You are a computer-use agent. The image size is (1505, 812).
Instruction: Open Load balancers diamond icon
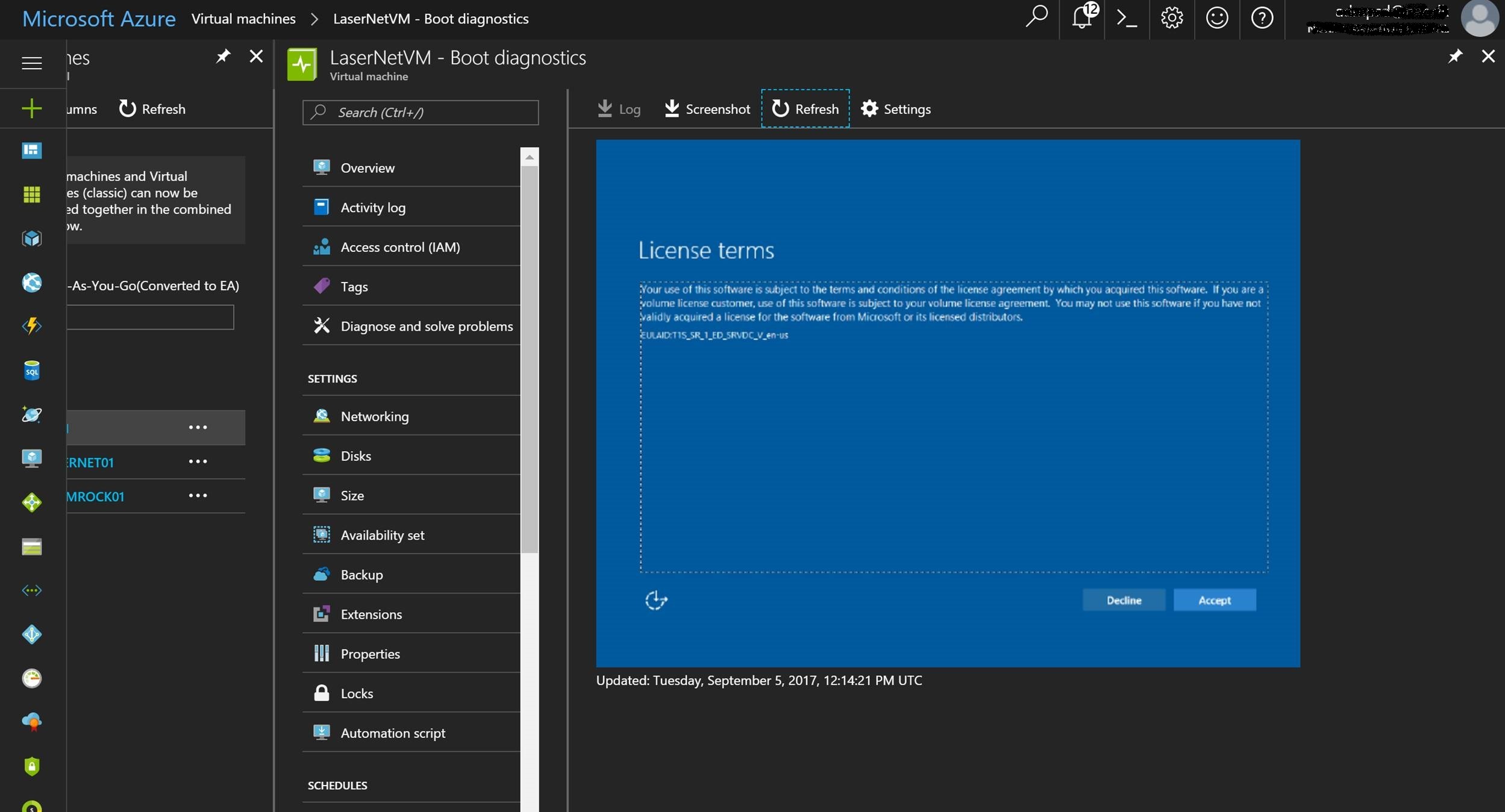32,502
